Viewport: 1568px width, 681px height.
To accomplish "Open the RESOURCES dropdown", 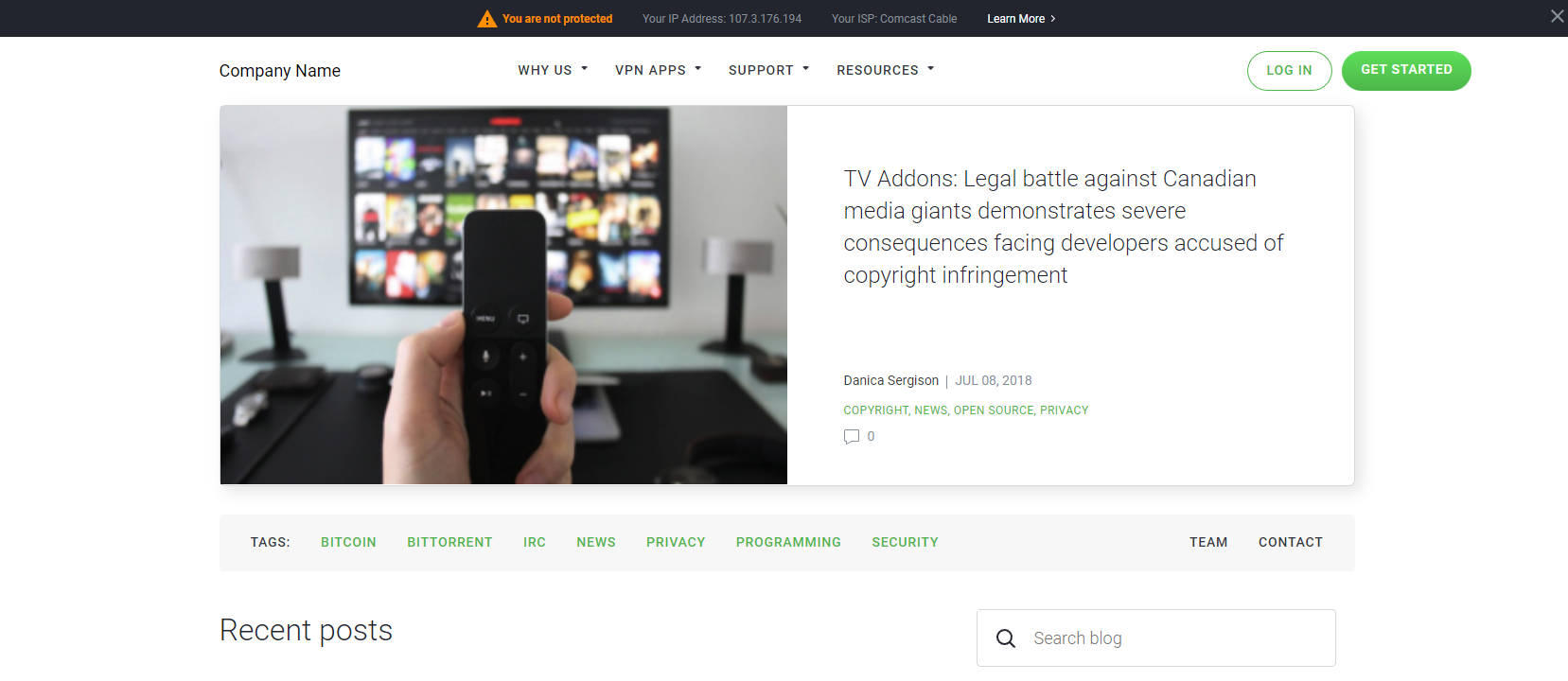I will pos(886,70).
